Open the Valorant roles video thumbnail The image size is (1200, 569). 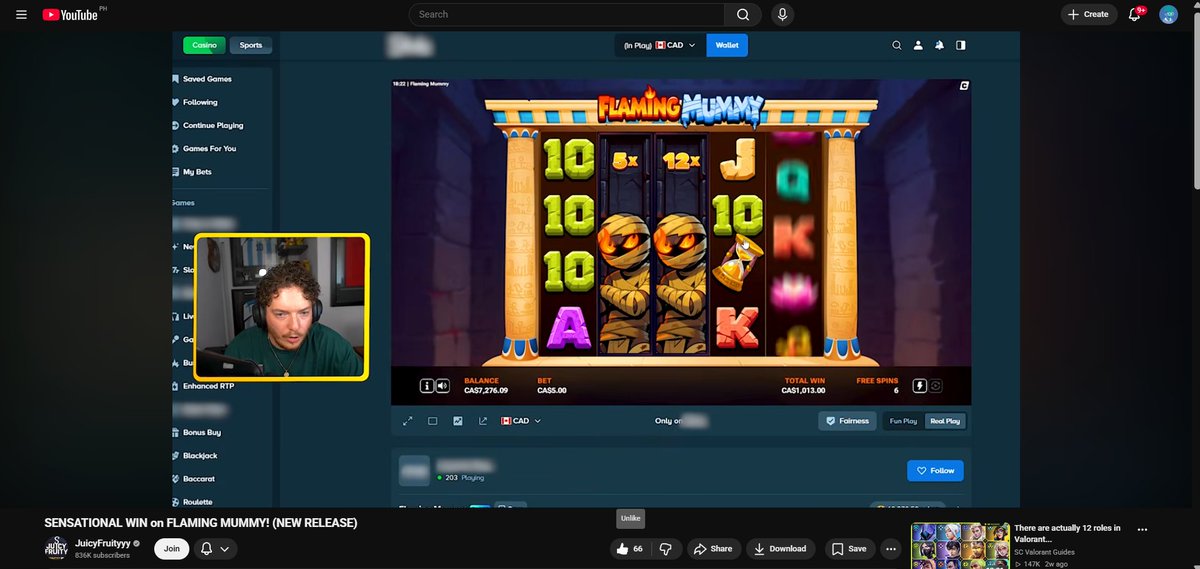coord(960,546)
